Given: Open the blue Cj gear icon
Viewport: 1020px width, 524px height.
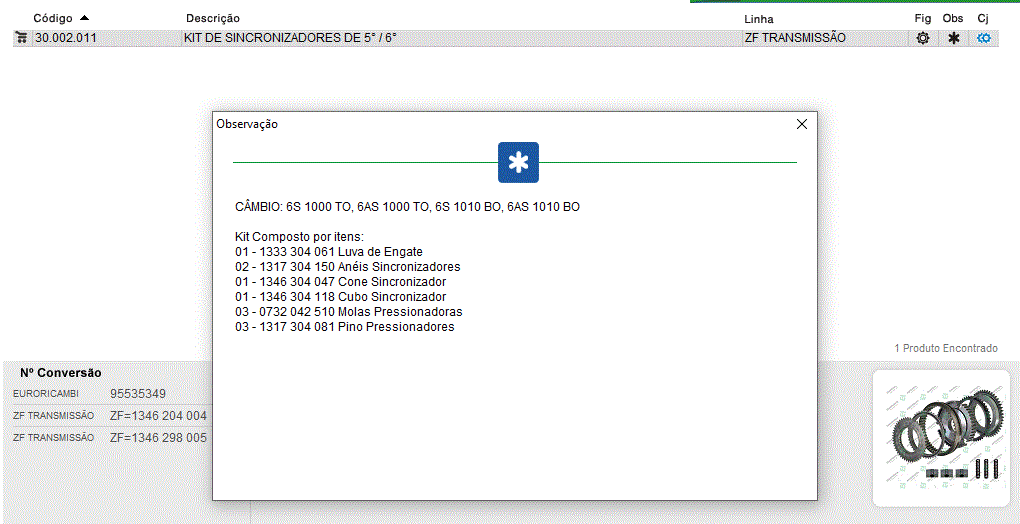Looking at the screenshot, I should click(984, 38).
